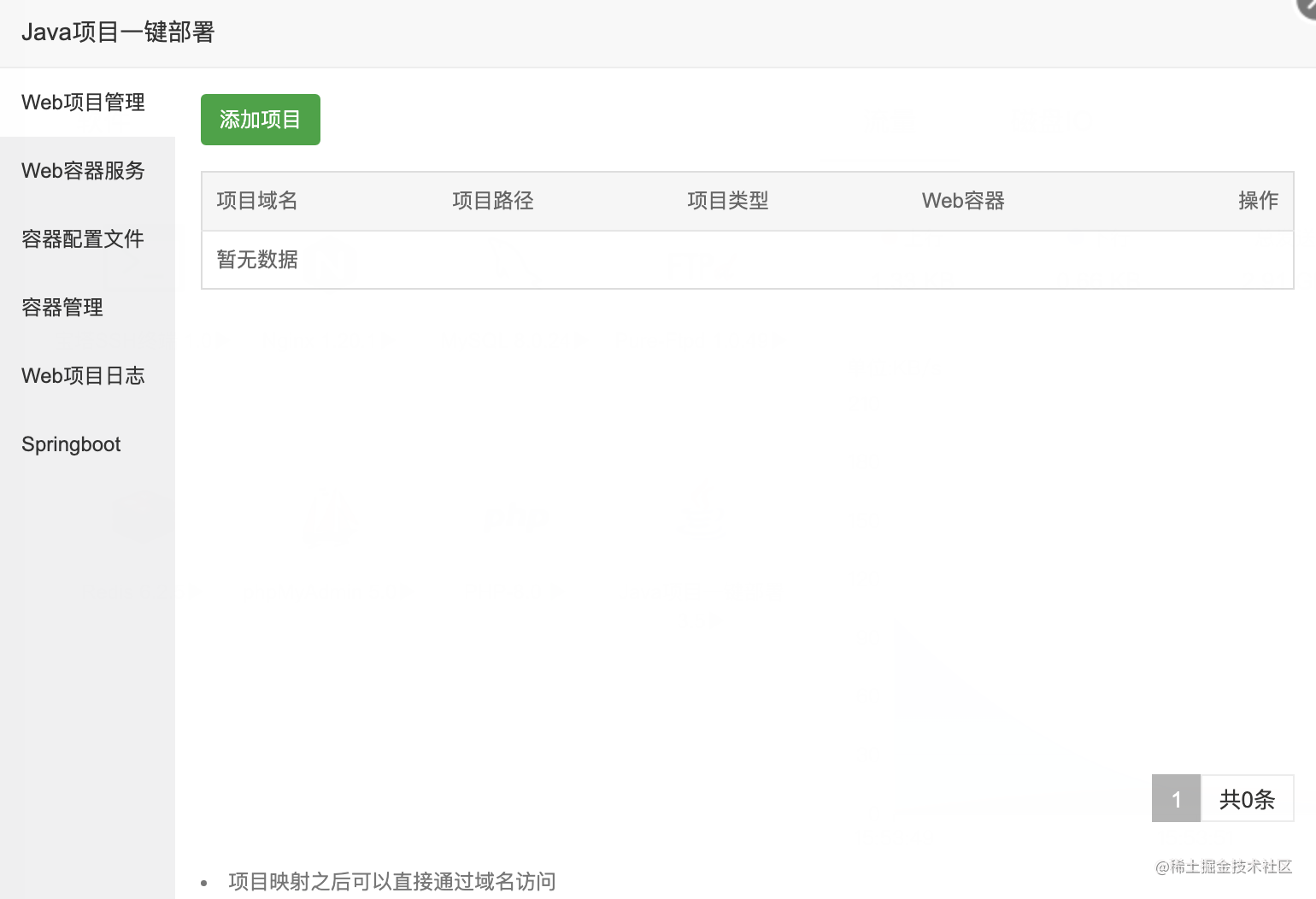Click the 共0条 total count label
The width and height of the screenshot is (1316, 899).
pyautogui.click(x=1248, y=799)
